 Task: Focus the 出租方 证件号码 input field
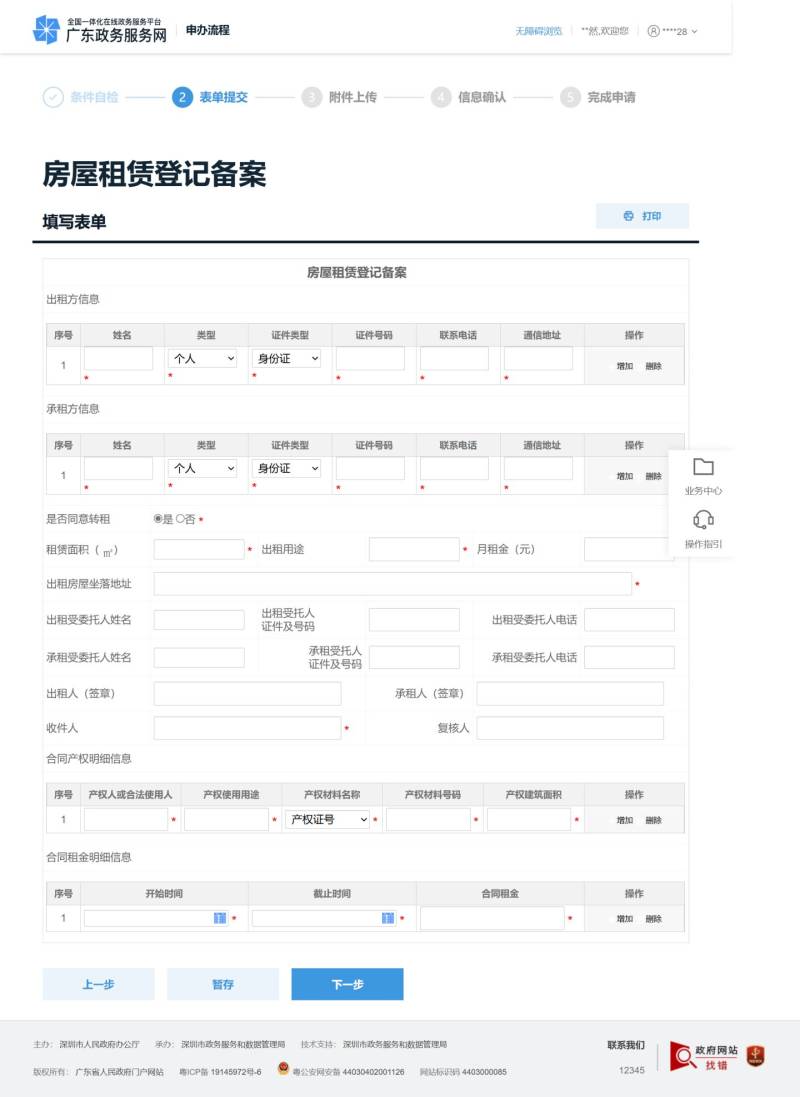pos(370,358)
